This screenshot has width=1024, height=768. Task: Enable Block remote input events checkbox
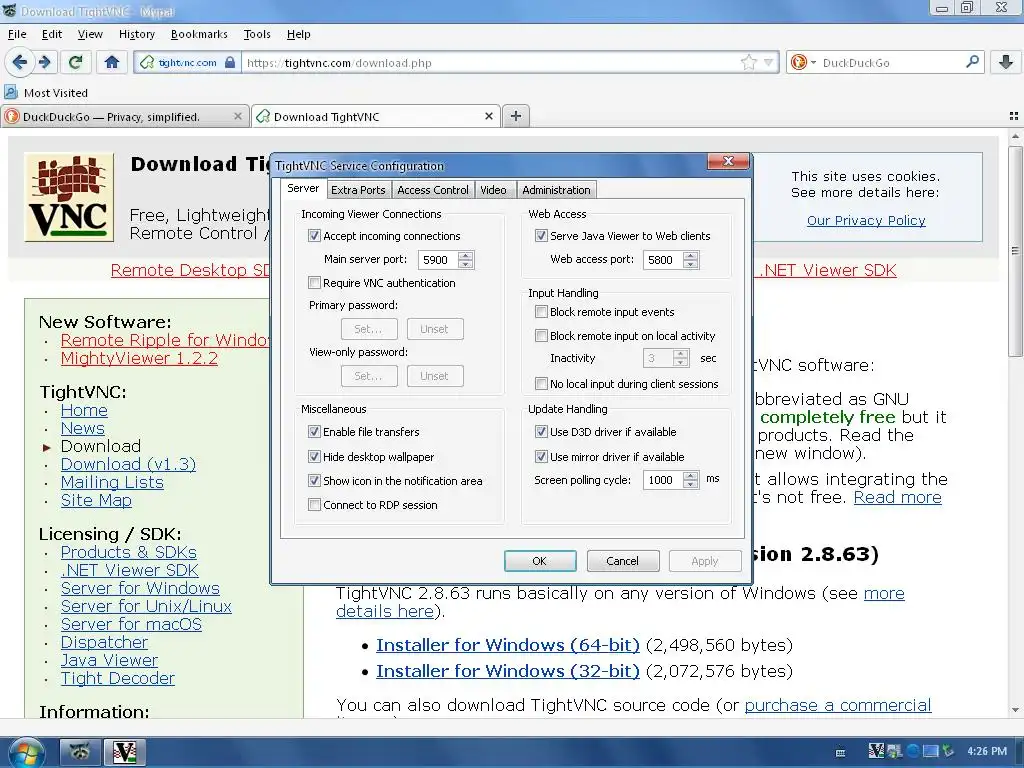(541, 312)
